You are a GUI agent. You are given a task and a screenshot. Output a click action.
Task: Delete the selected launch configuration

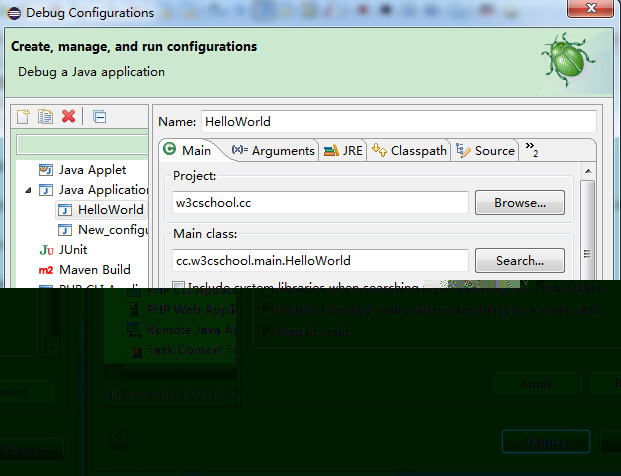tap(69, 116)
